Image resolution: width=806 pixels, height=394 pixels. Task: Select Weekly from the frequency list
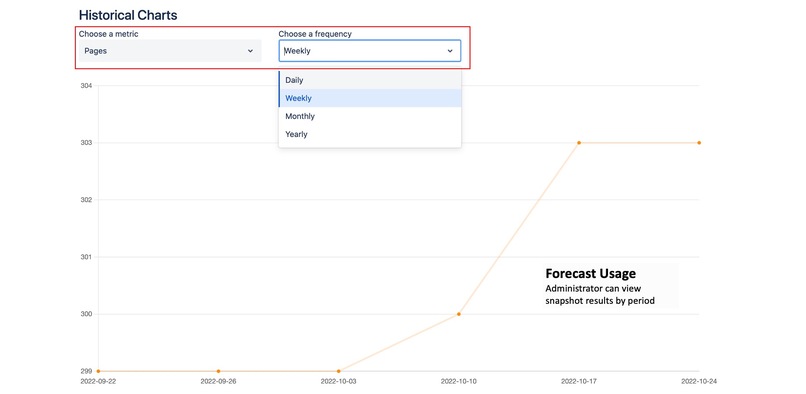coord(370,98)
